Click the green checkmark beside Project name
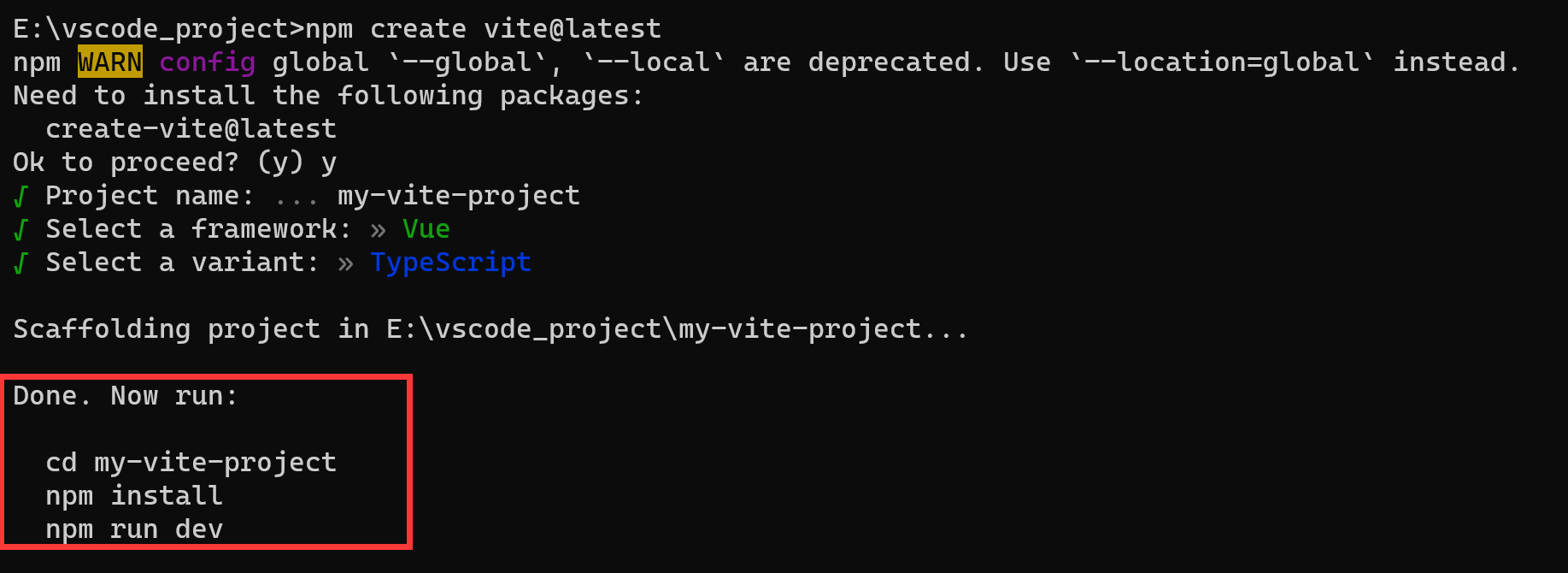This screenshot has height=573, width=1568. point(21,197)
